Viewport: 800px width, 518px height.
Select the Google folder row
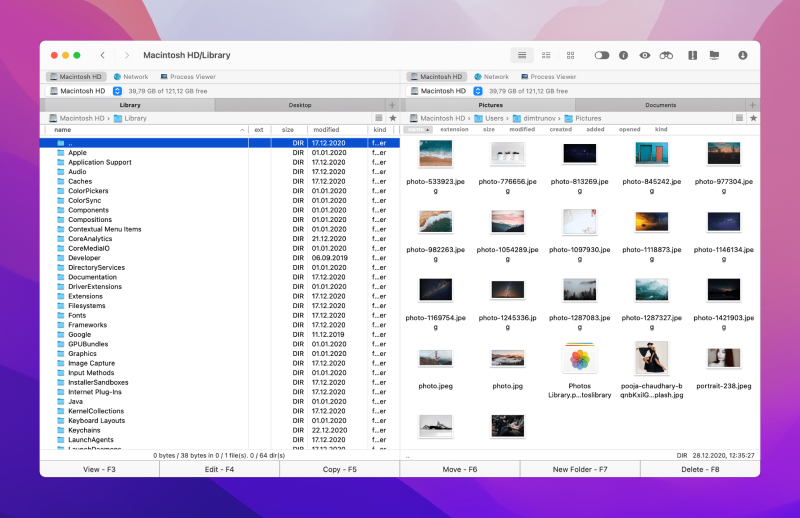(219, 334)
